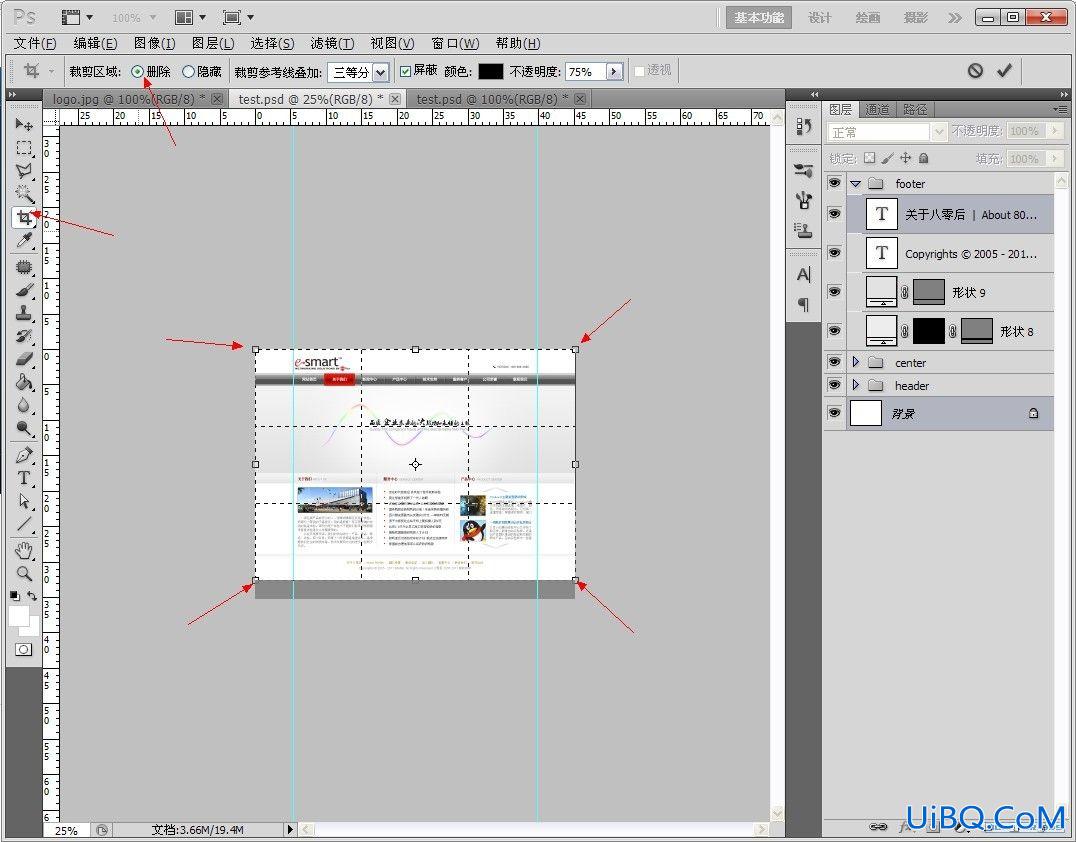Hide the footer layer group
1076x842 pixels.
834,183
